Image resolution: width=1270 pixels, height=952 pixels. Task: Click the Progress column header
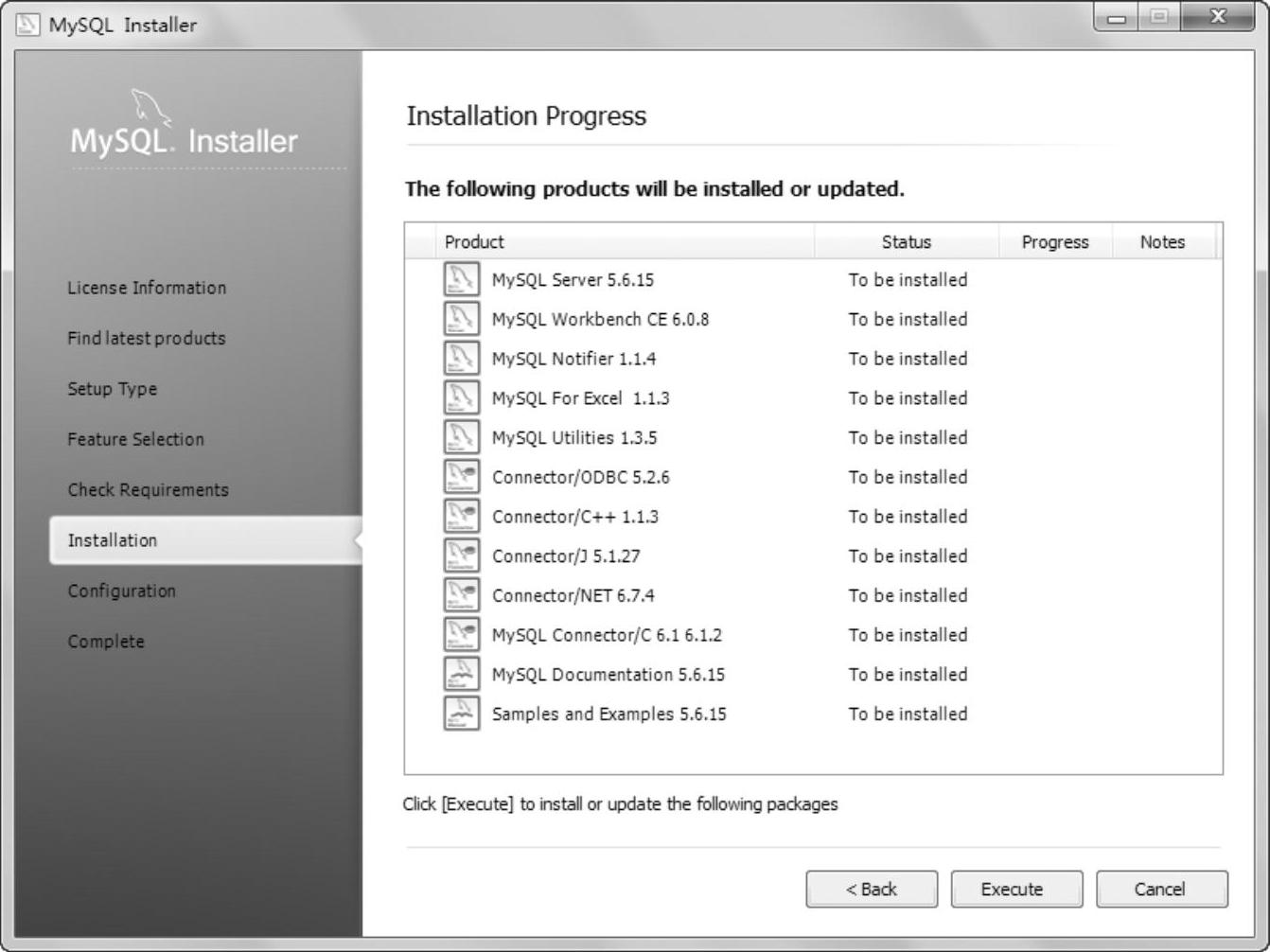point(1055,242)
